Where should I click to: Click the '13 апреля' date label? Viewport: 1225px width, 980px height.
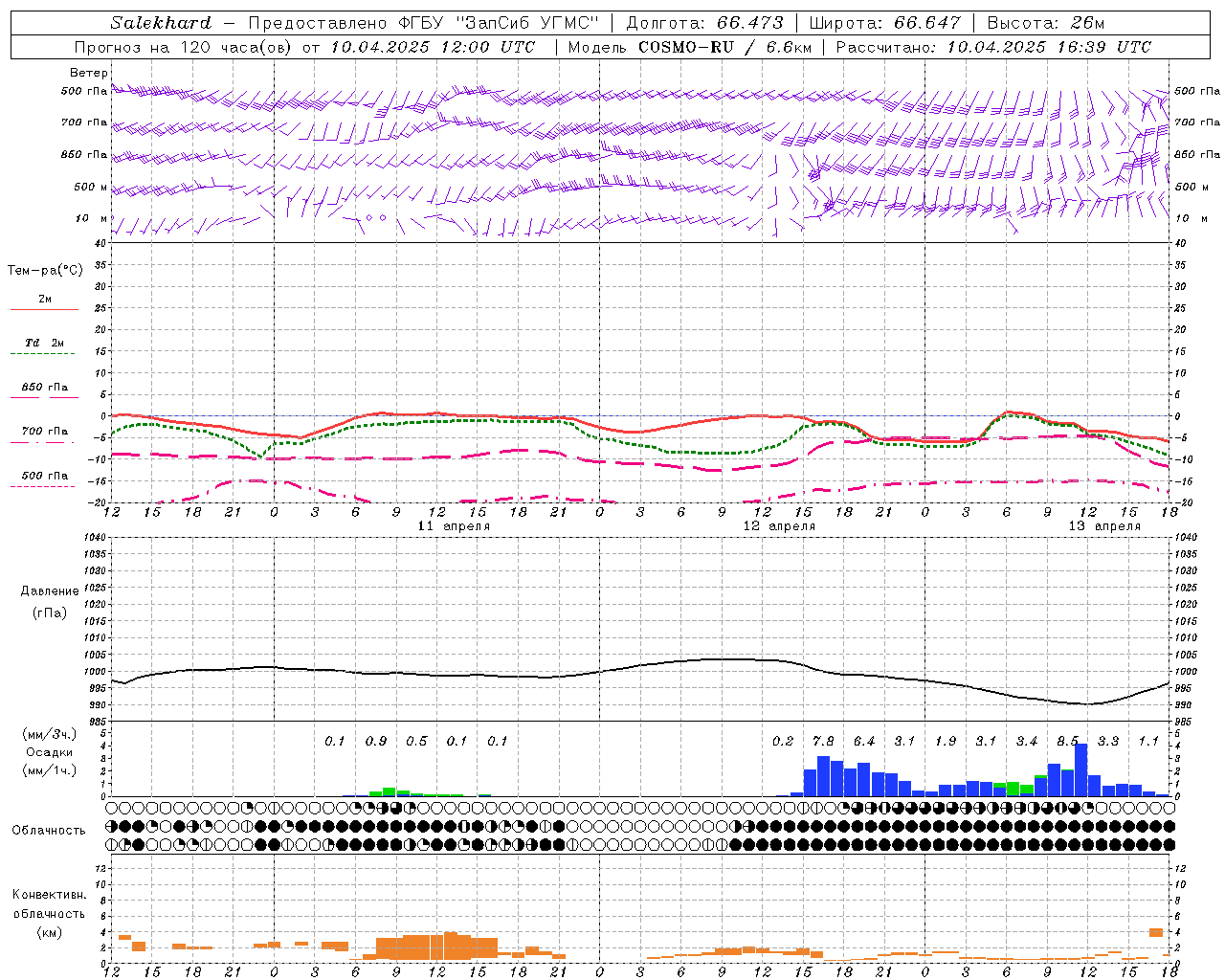tap(1104, 526)
